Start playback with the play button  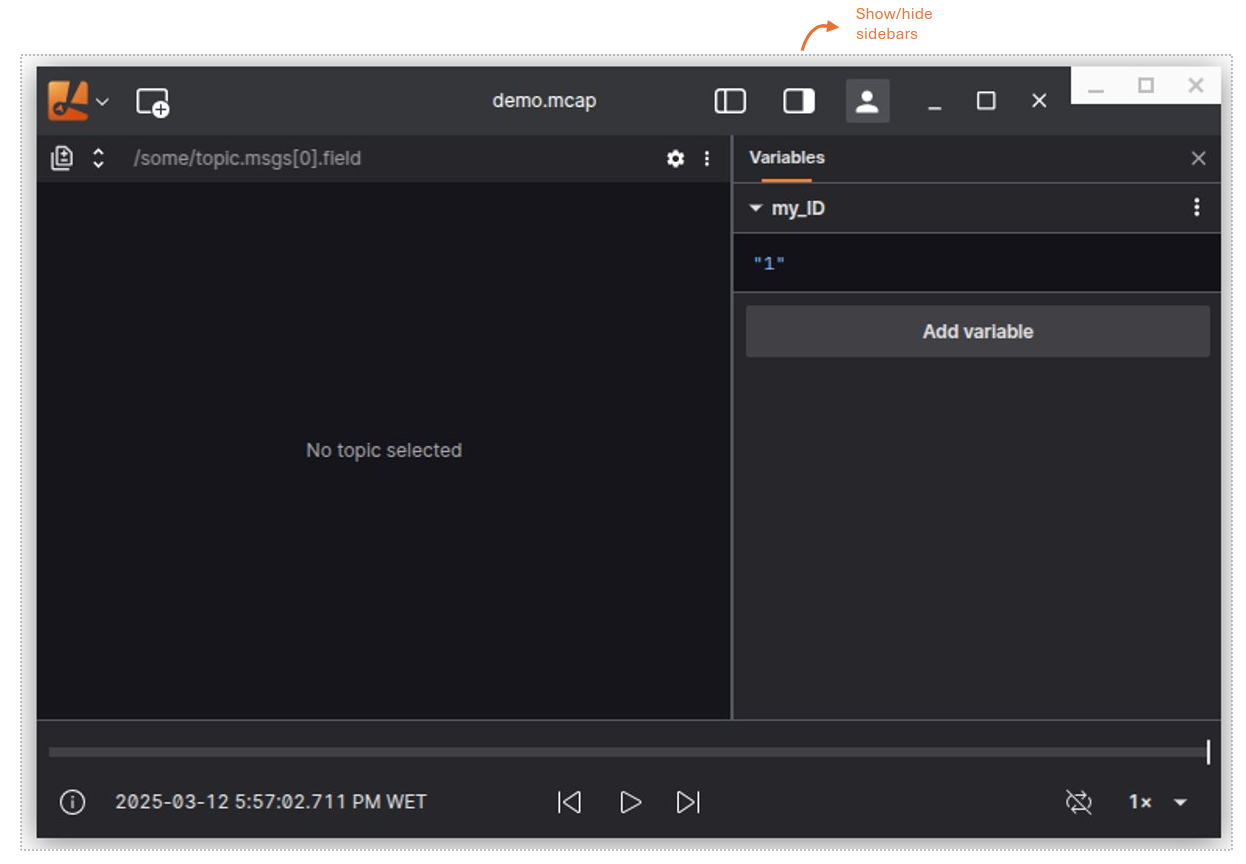coord(630,802)
